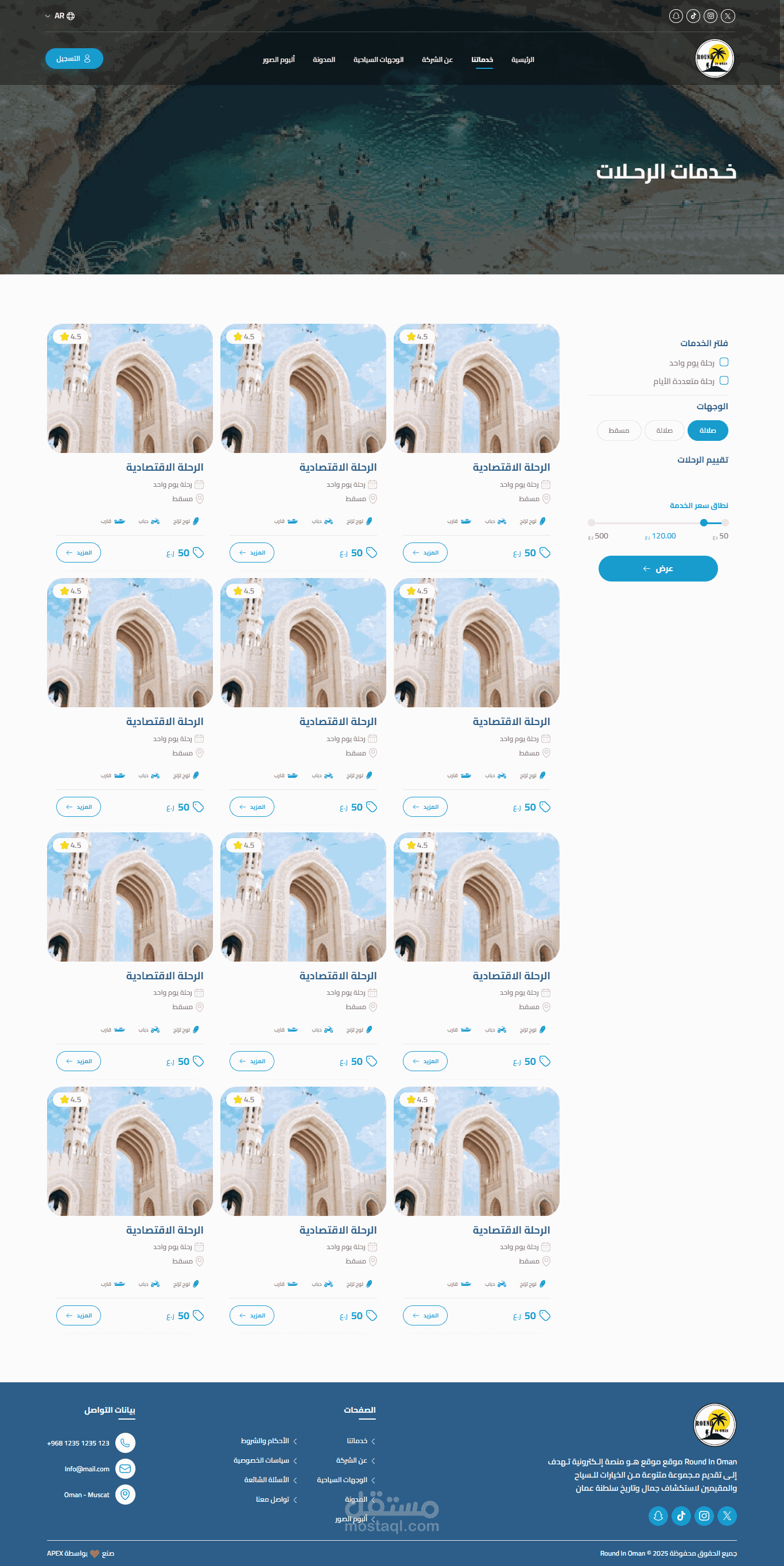Open ألبوم الصور in navigation menu
The height and width of the screenshot is (1566, 784).
click(278, 60)
